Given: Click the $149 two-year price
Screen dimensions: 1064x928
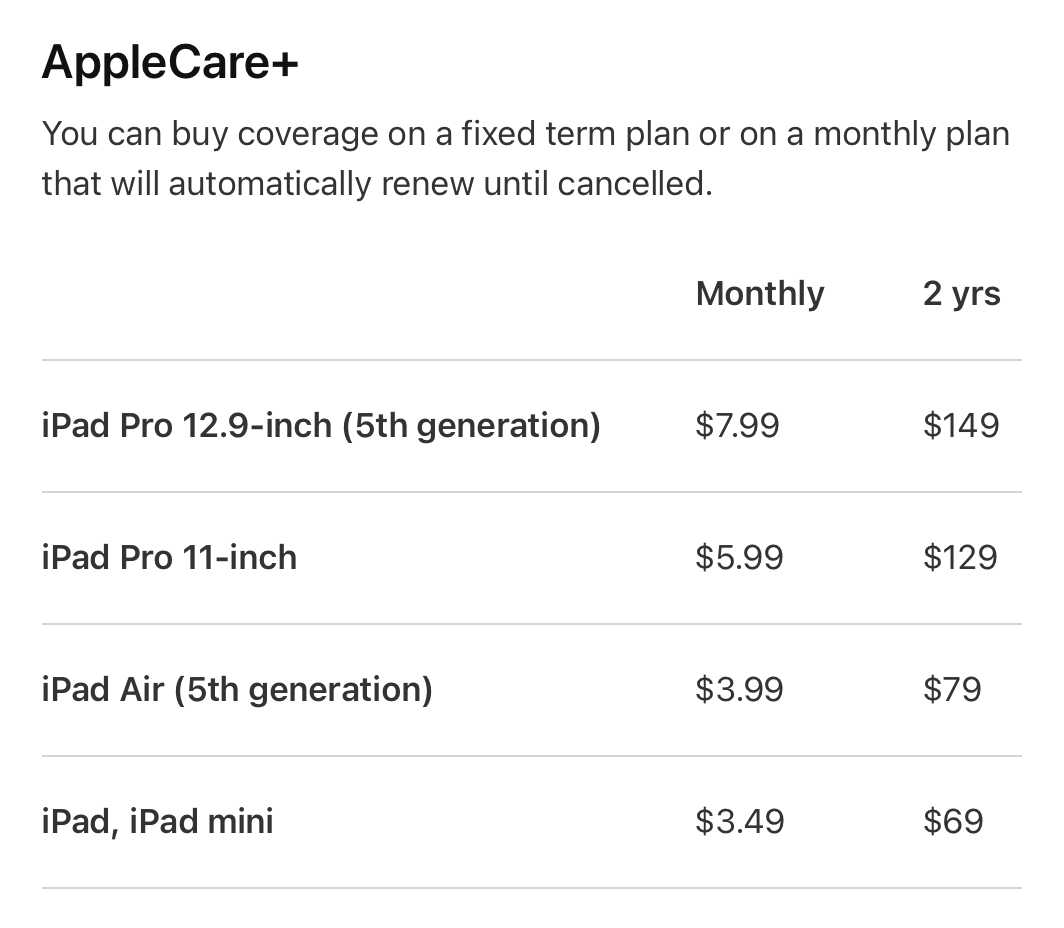Looking at the screenshot, I should point(960,426).
